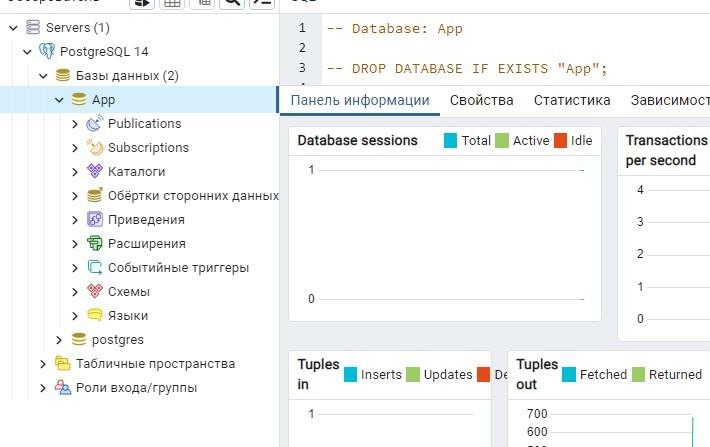Collapse the App database node

point(59,100)
